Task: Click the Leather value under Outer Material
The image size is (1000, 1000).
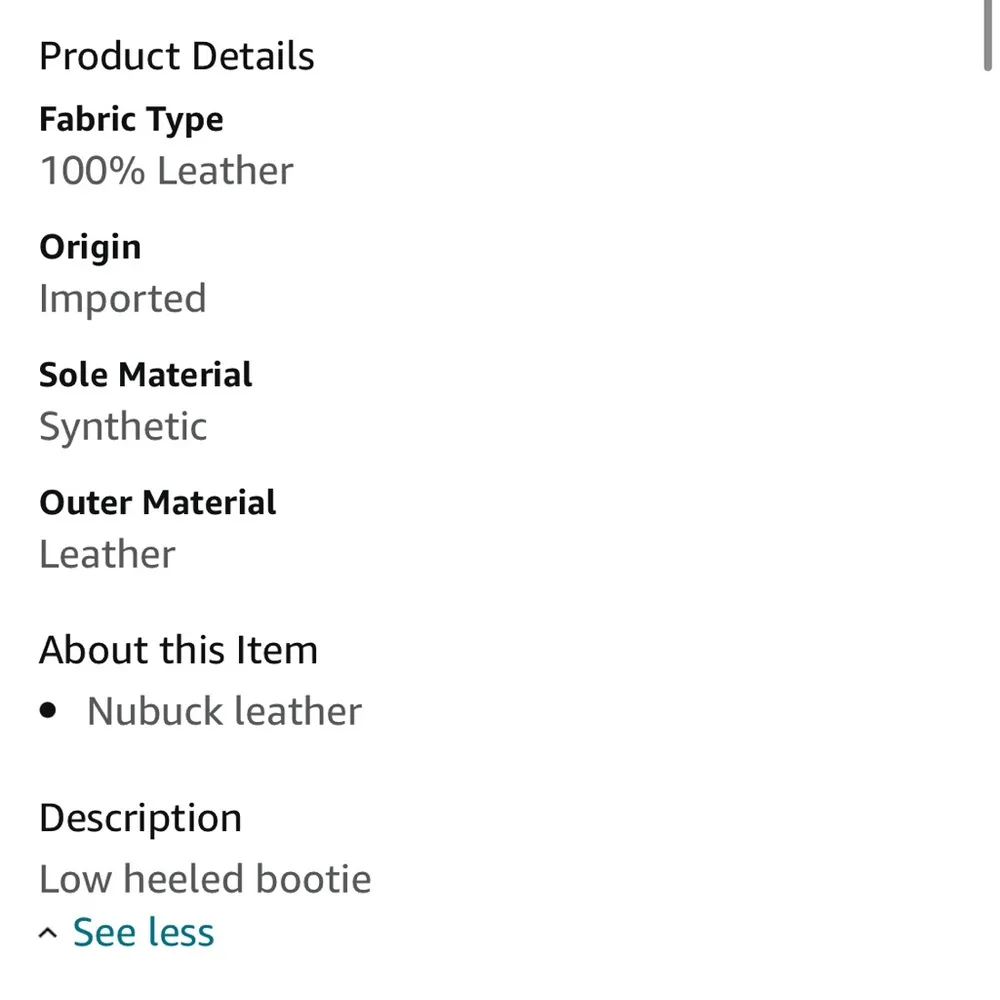Action: [x=107, y=554]
